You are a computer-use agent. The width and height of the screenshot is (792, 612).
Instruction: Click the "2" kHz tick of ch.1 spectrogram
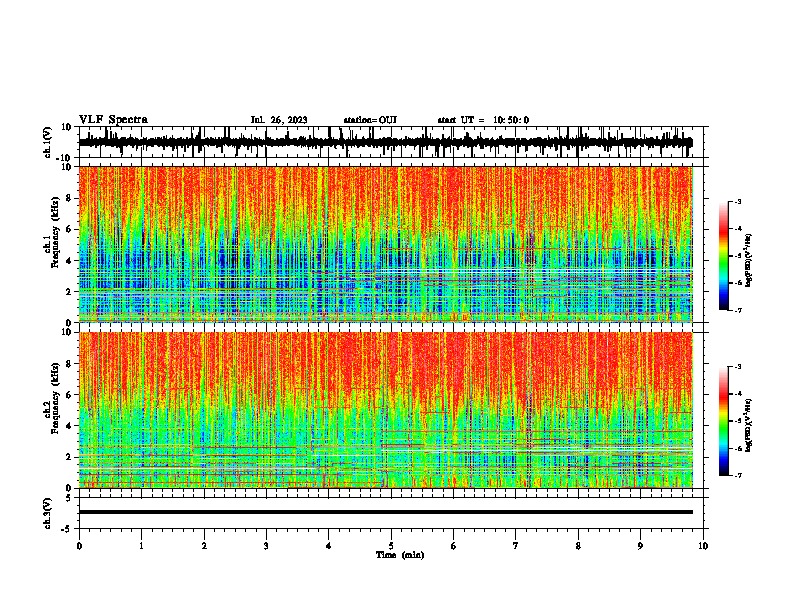pos(70,291)
